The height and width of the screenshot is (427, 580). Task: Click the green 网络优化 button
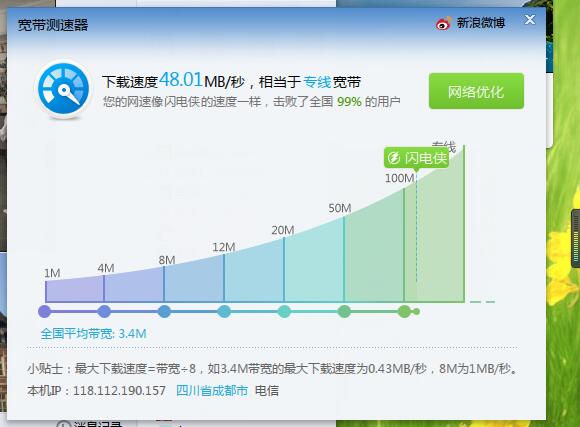coord(476,91)
